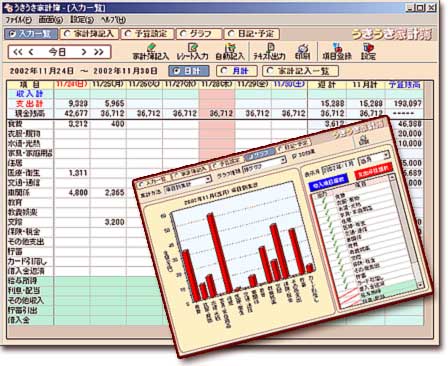Select the 家計簿記入 radio tab

[x=89, y=34]
